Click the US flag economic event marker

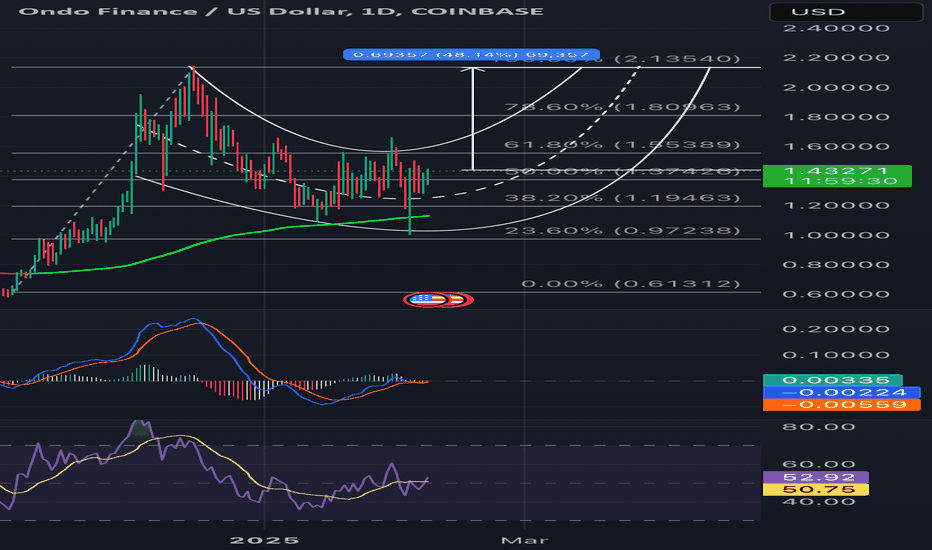point(426,300)
